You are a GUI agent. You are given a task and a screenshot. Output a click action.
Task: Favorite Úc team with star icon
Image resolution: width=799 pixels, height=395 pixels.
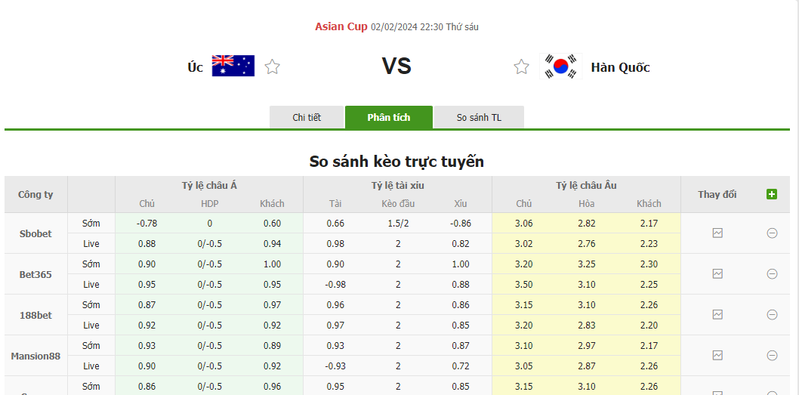pos(272,67)
